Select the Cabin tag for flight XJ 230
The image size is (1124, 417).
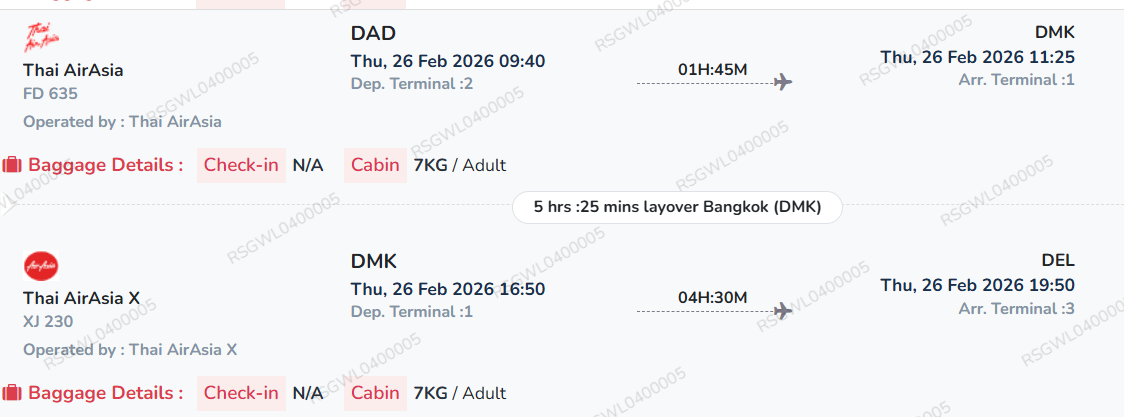[x=375, y=393]
